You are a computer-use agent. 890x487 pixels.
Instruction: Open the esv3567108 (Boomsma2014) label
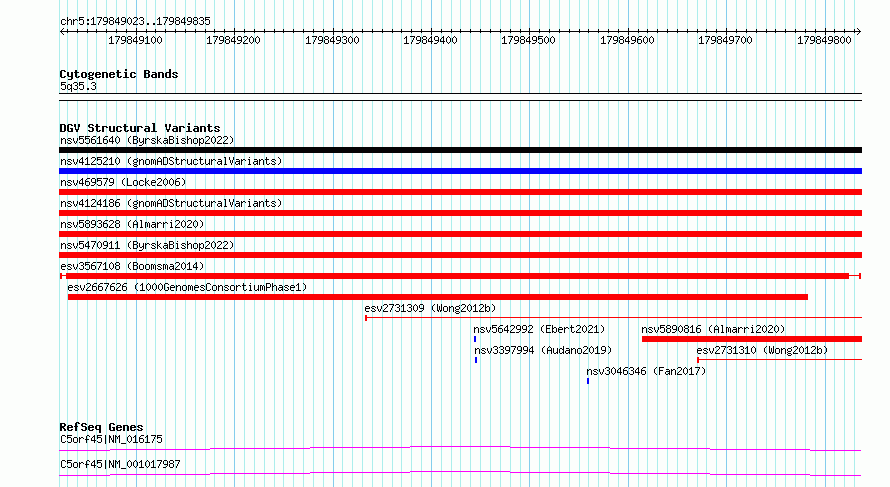pyautogui.click(x=132, y=266)
